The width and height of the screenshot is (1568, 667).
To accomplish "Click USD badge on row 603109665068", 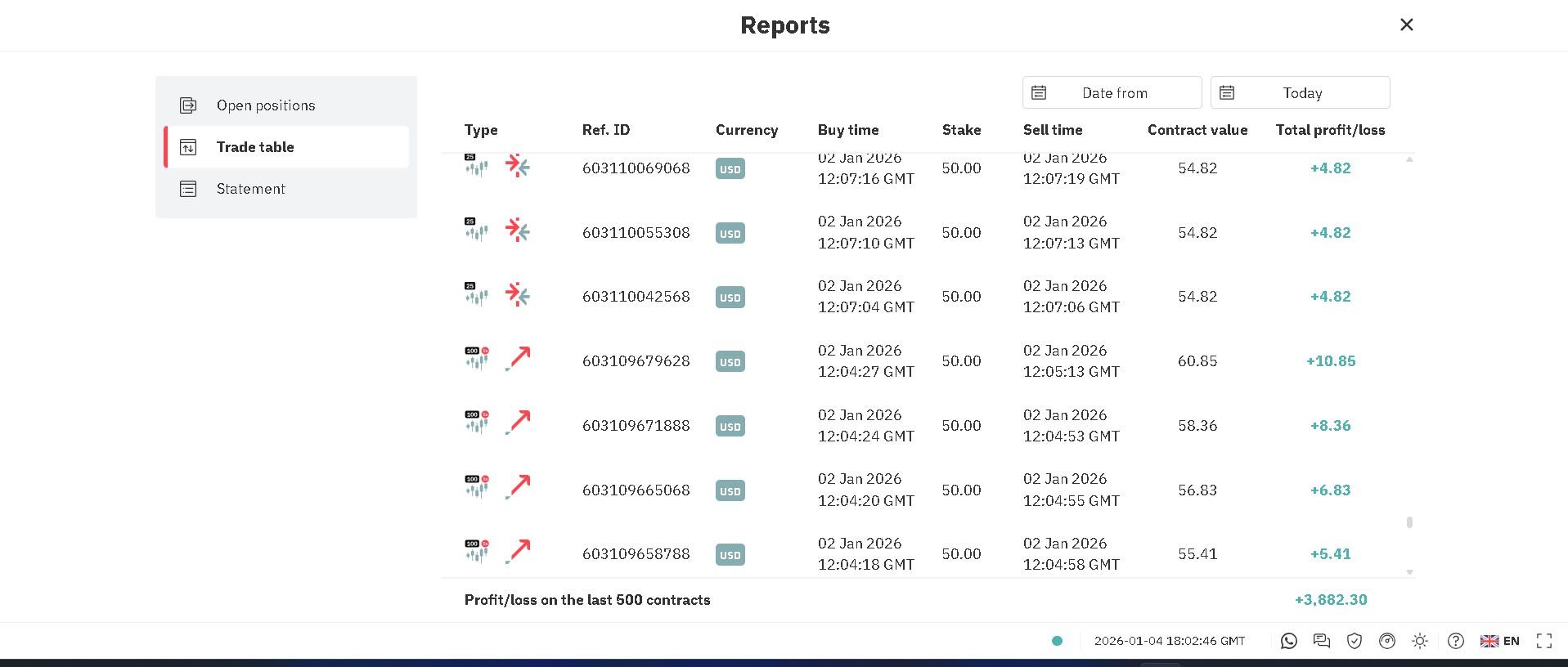I will pyautogui.click(x=730, y=490).
